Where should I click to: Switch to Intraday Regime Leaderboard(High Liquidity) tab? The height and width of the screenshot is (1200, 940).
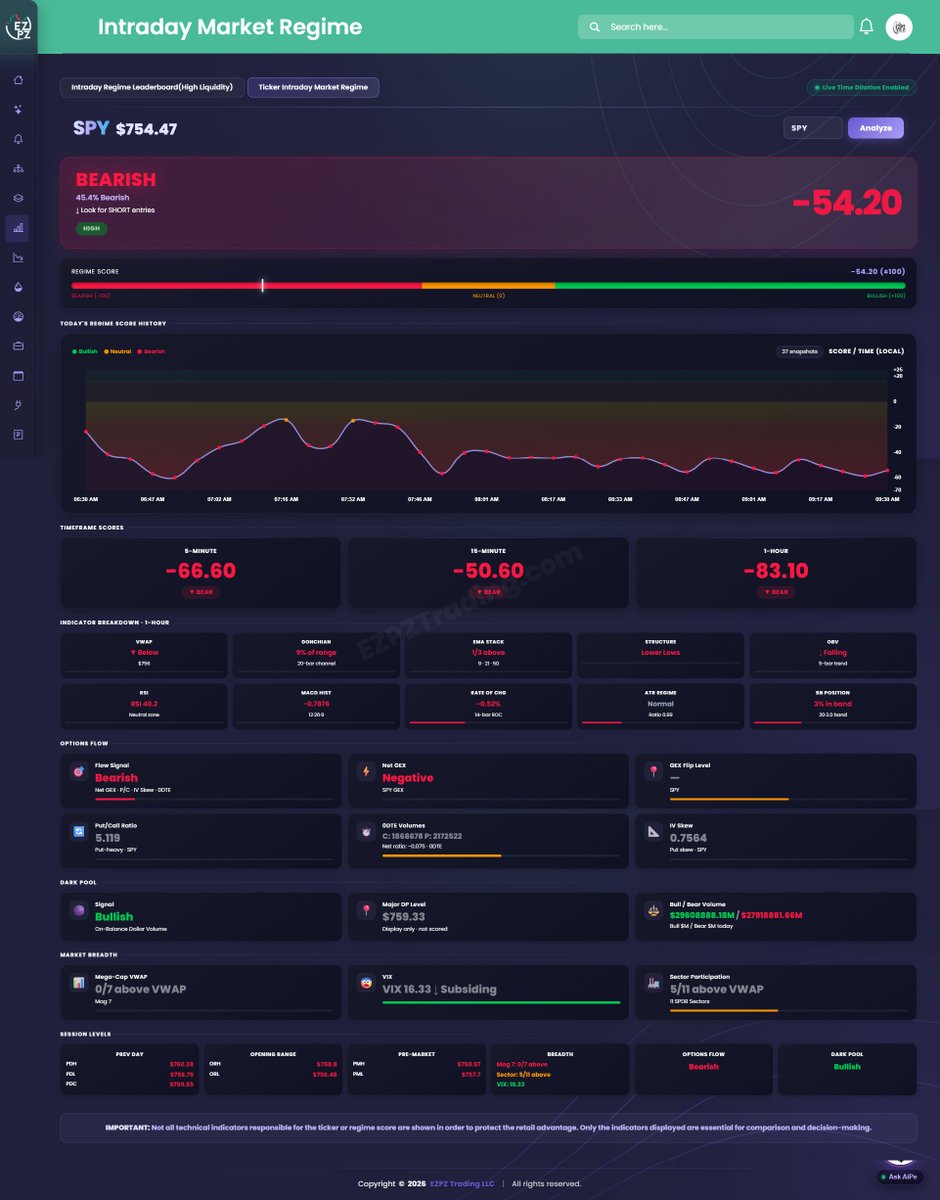(152, 87)
